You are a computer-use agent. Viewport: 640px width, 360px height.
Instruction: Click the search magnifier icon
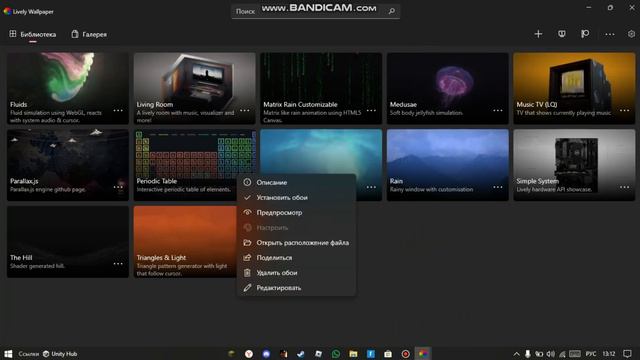392,11
